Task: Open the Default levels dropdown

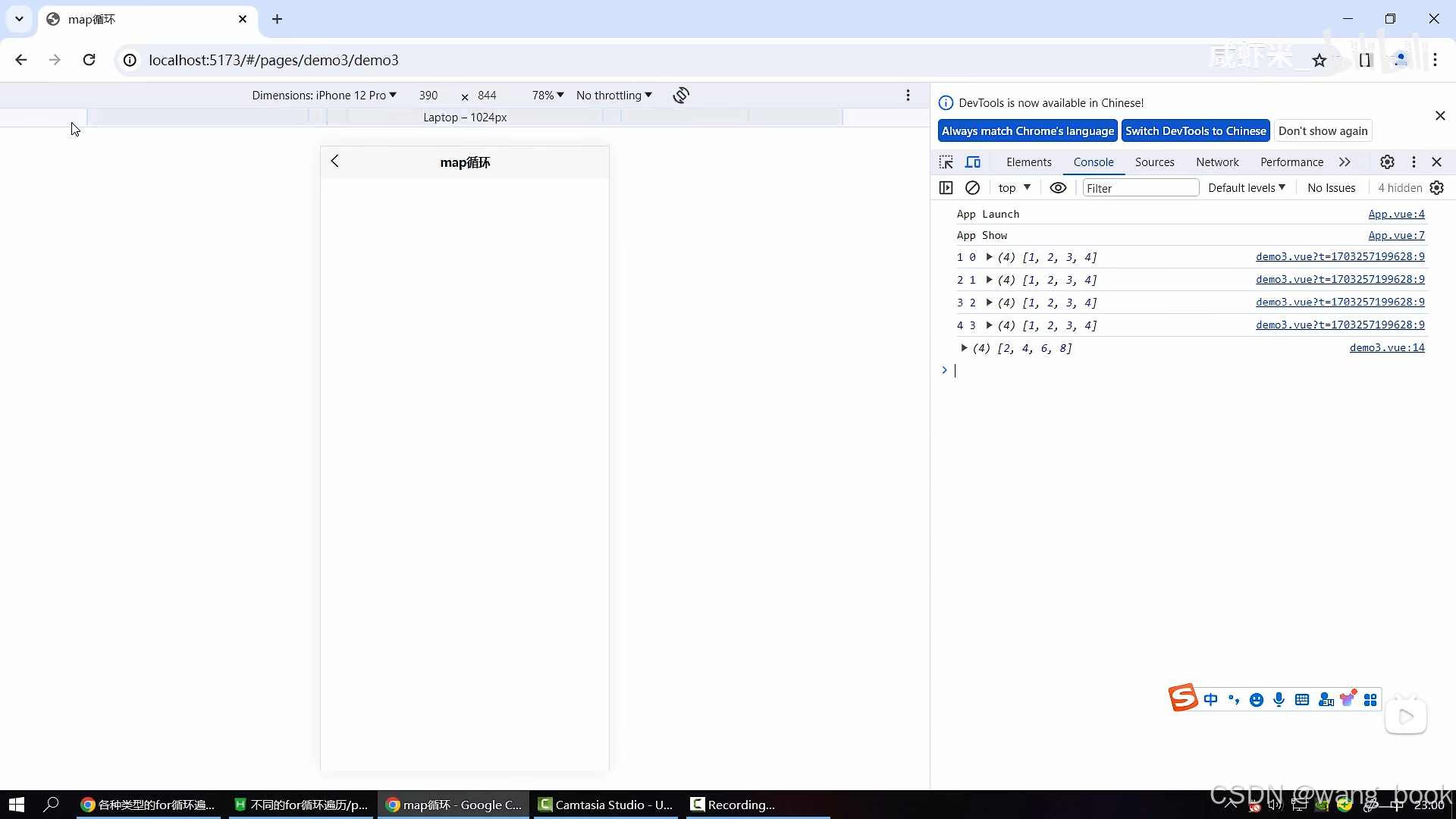Action: 1246,187
